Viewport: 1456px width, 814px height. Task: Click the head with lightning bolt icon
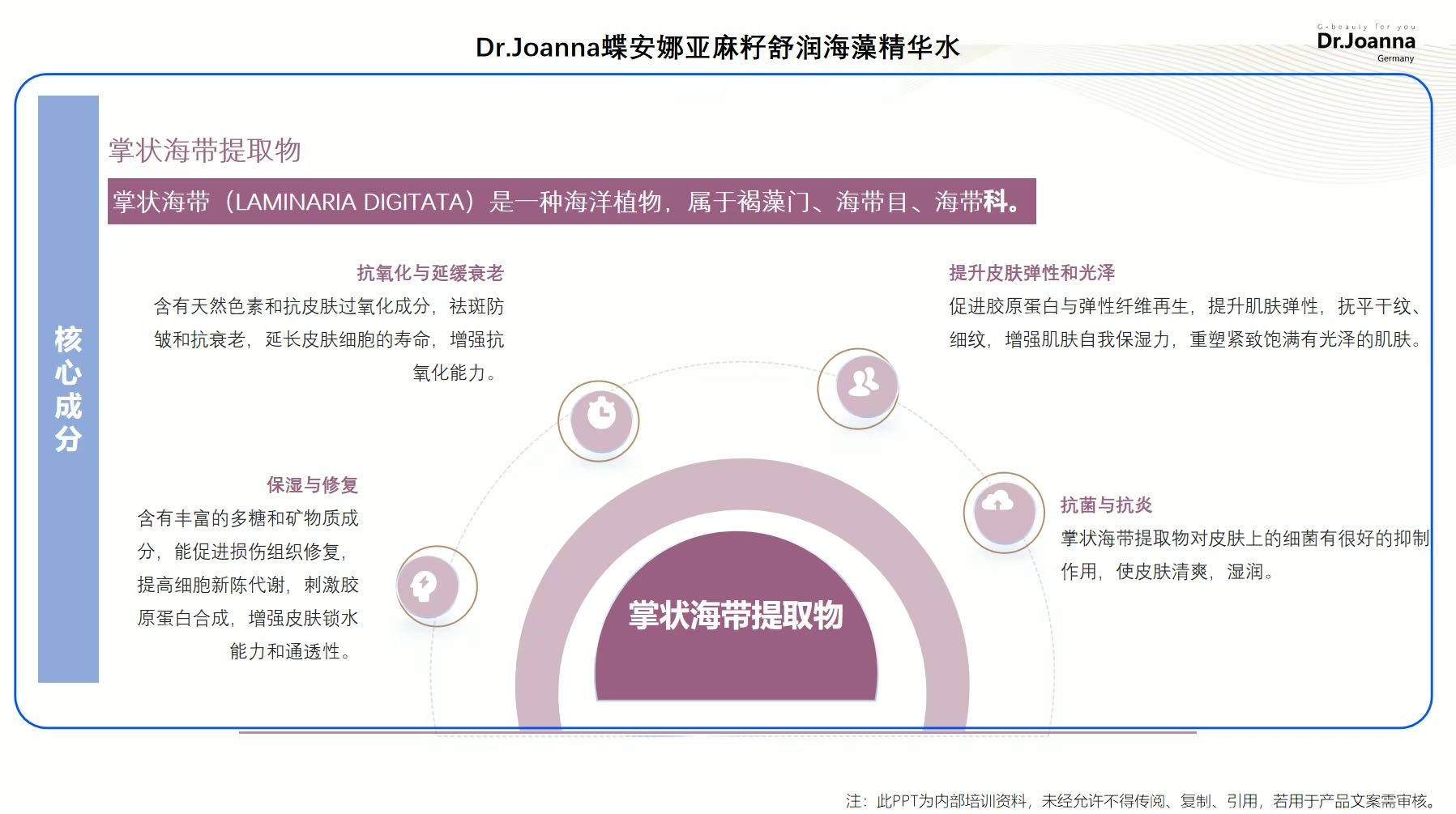(424, 584)
